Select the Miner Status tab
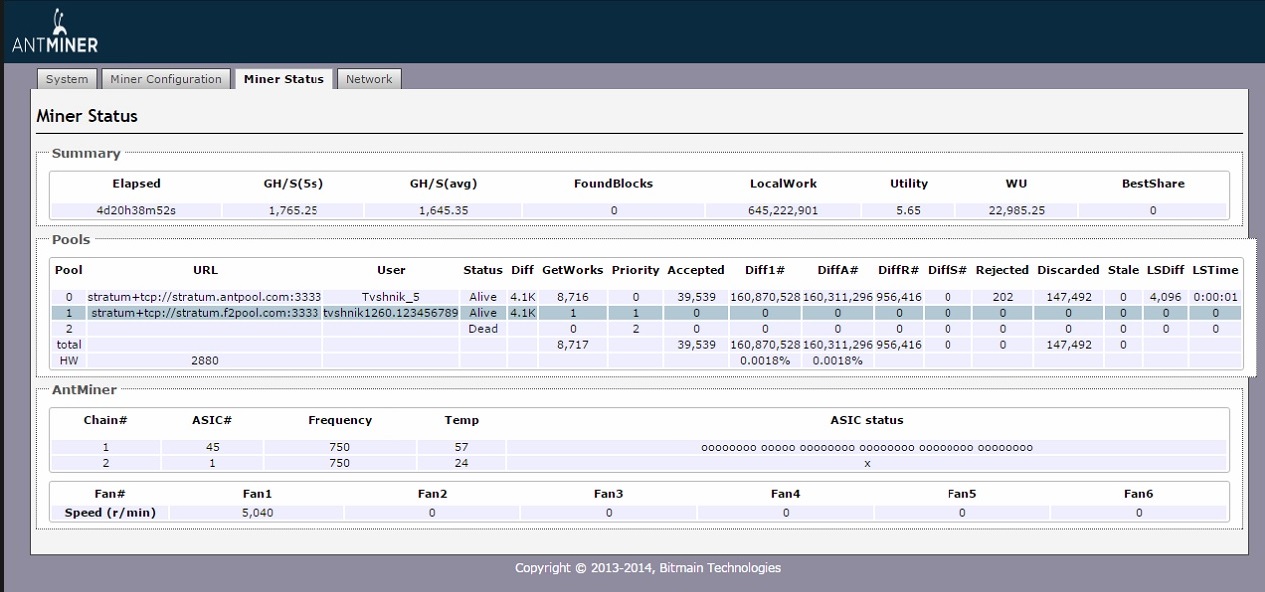Image resolution: width=1265 pixels, height=592 pixels. click(283, 79)
